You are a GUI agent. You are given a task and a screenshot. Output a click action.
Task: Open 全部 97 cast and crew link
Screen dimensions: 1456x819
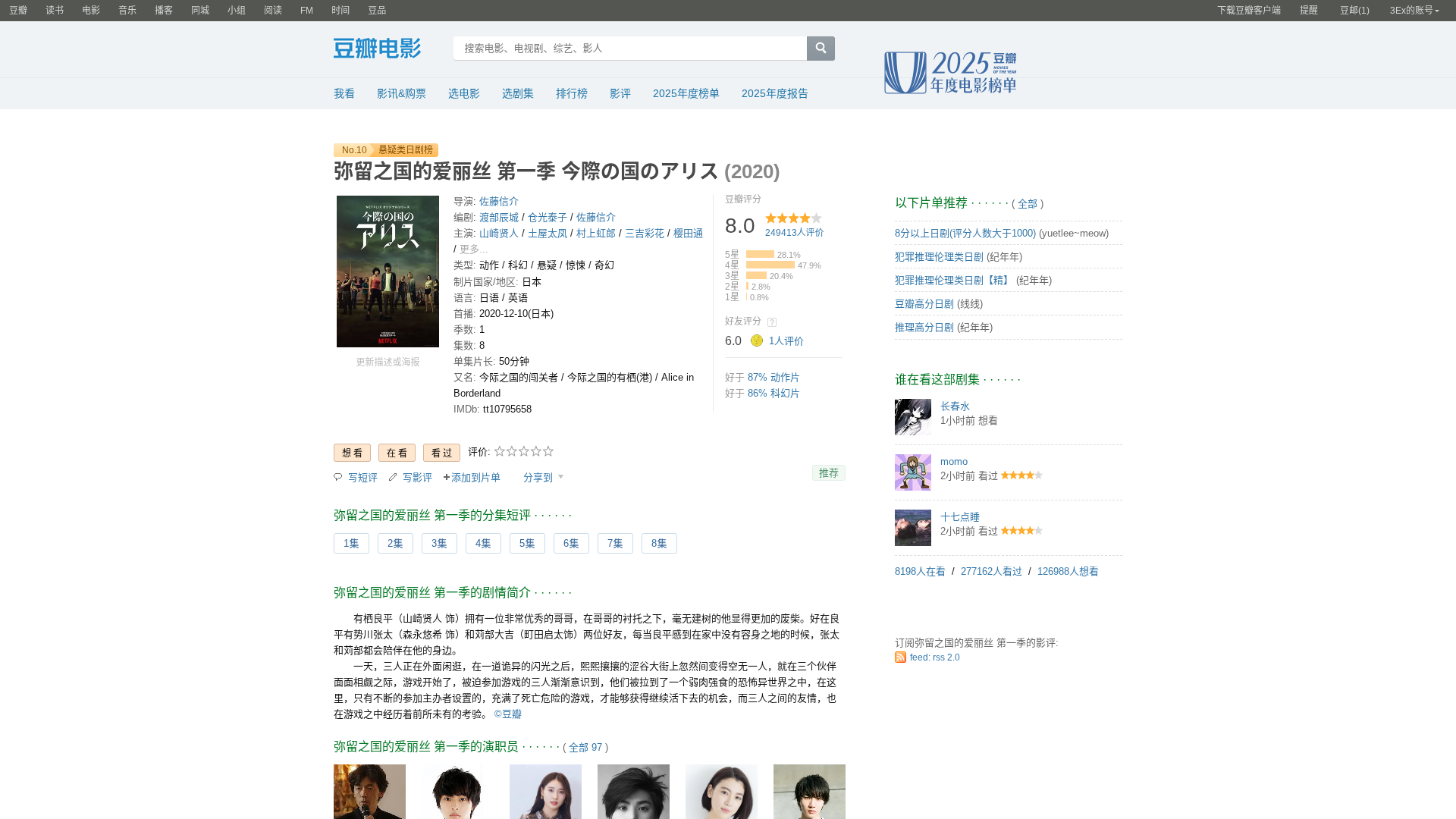pyautogui.click(x=585, y=748)
